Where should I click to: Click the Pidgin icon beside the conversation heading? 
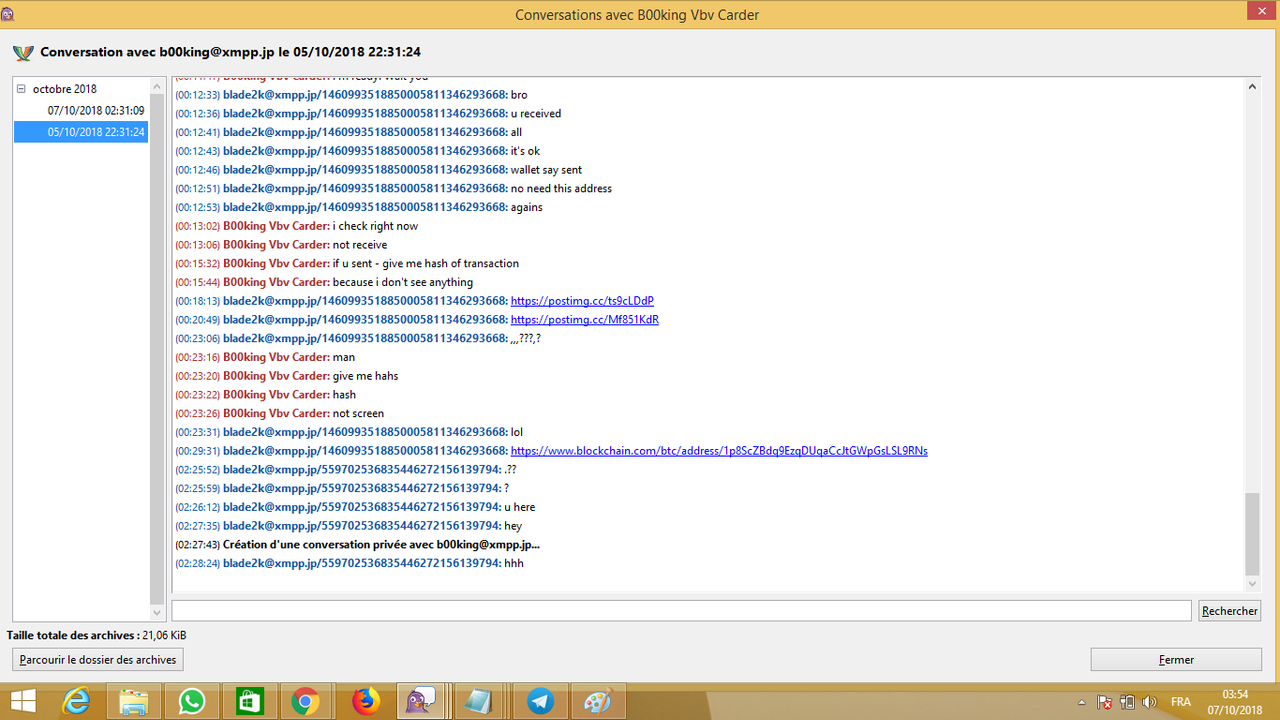[x=23, y=53]
